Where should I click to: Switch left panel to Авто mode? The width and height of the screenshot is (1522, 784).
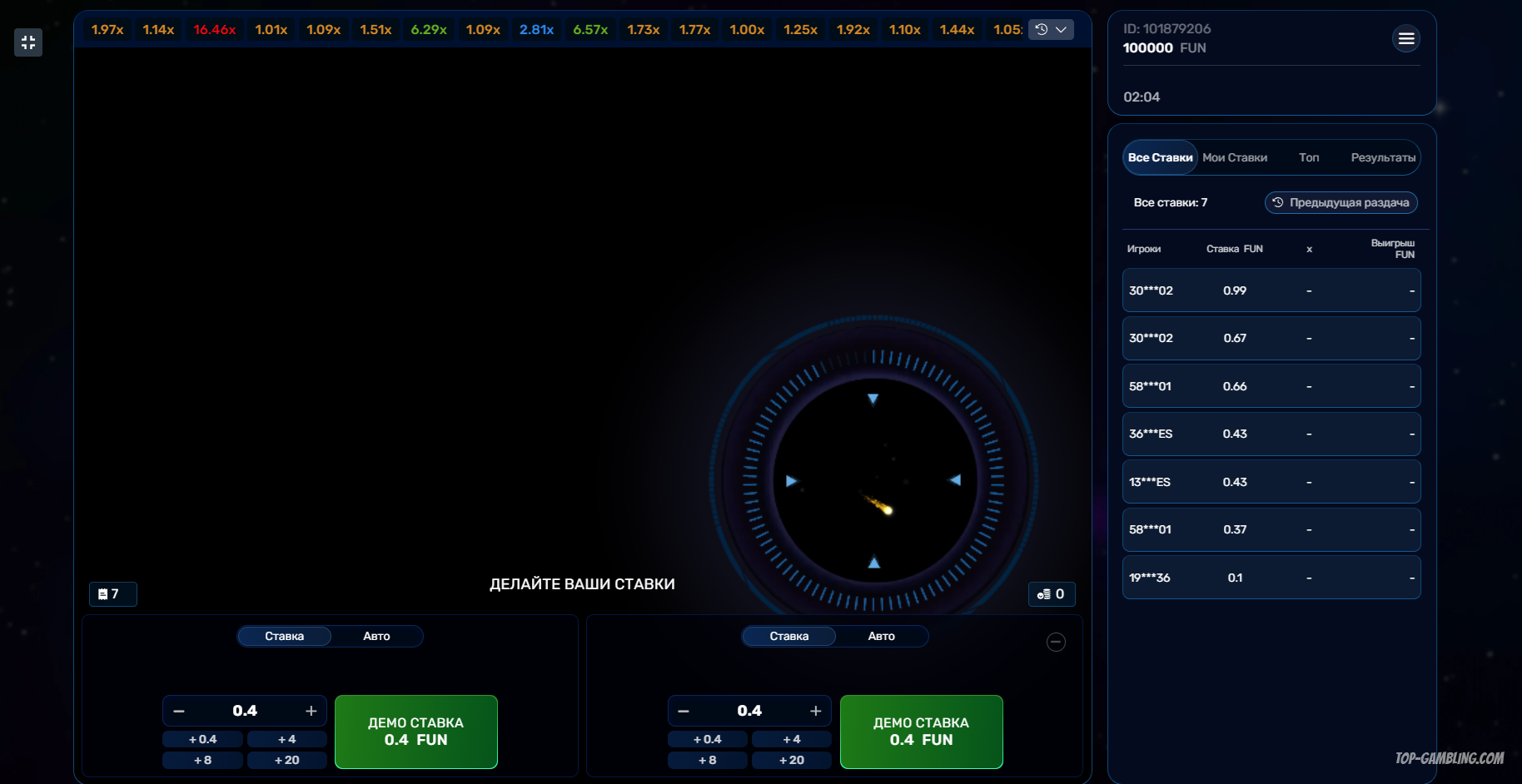click(376, 636)
